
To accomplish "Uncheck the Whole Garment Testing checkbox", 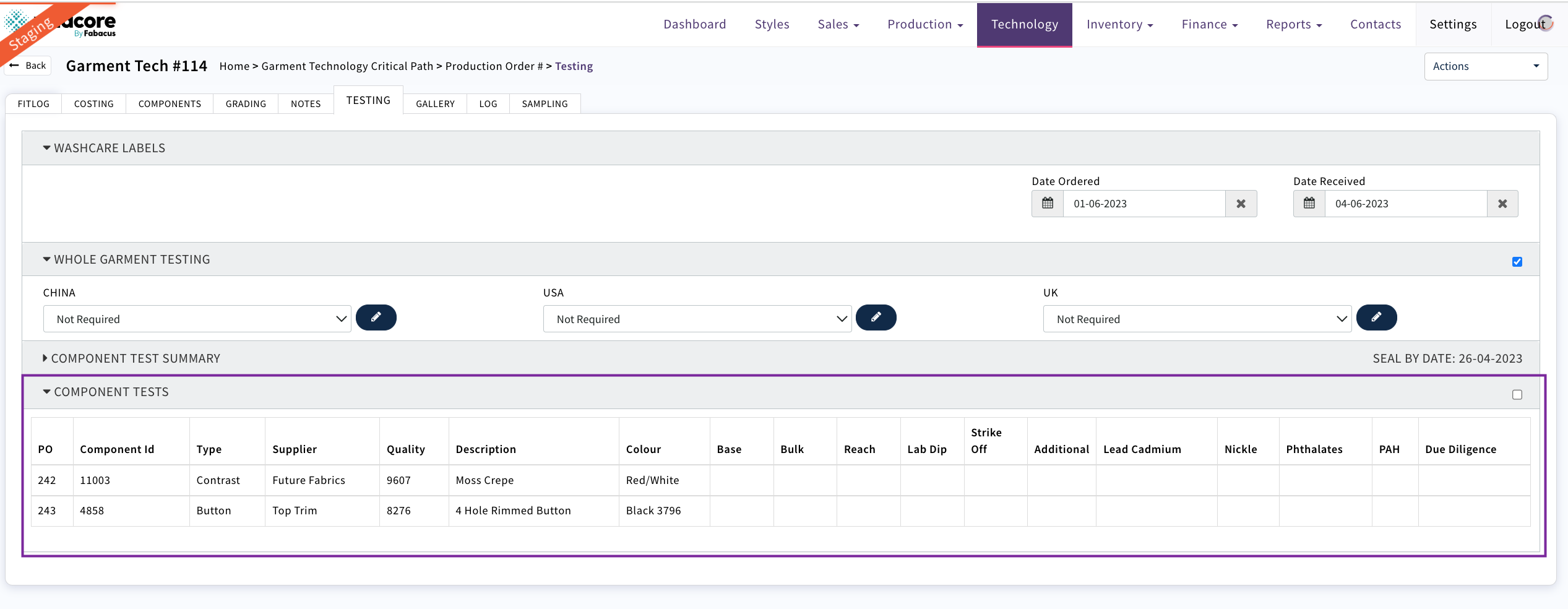I will (1517, 262).
